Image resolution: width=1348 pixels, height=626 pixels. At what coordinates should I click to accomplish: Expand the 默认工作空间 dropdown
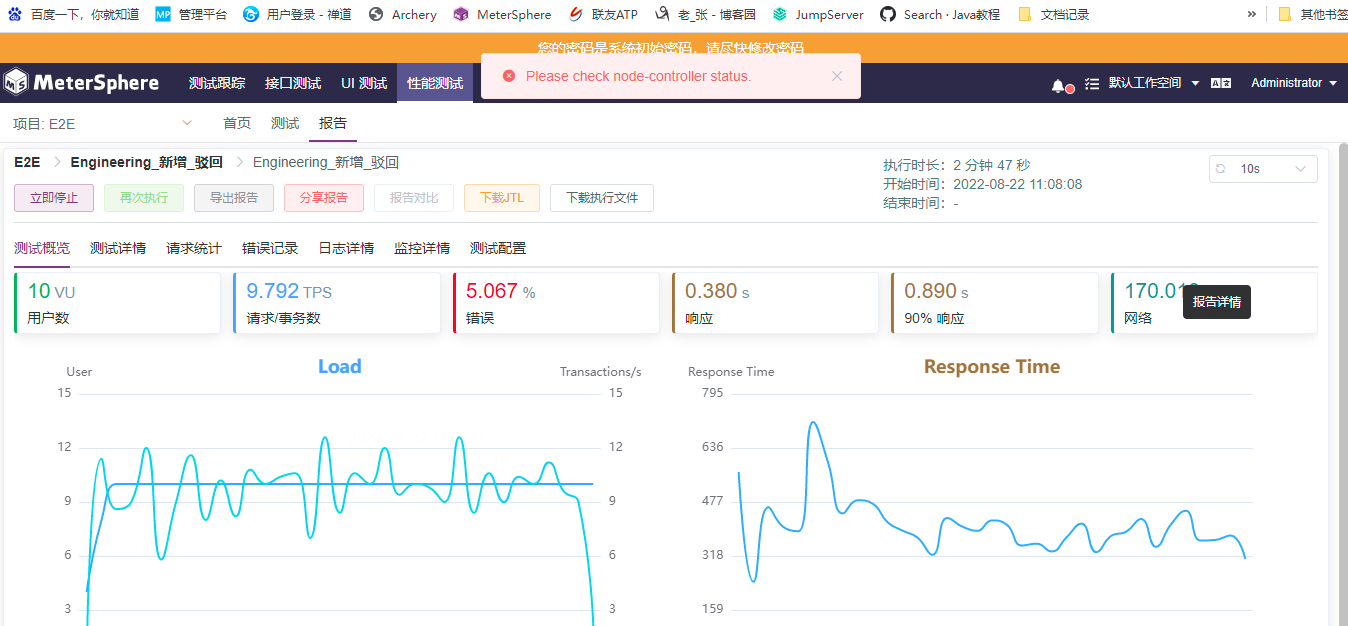point(1154,83)
